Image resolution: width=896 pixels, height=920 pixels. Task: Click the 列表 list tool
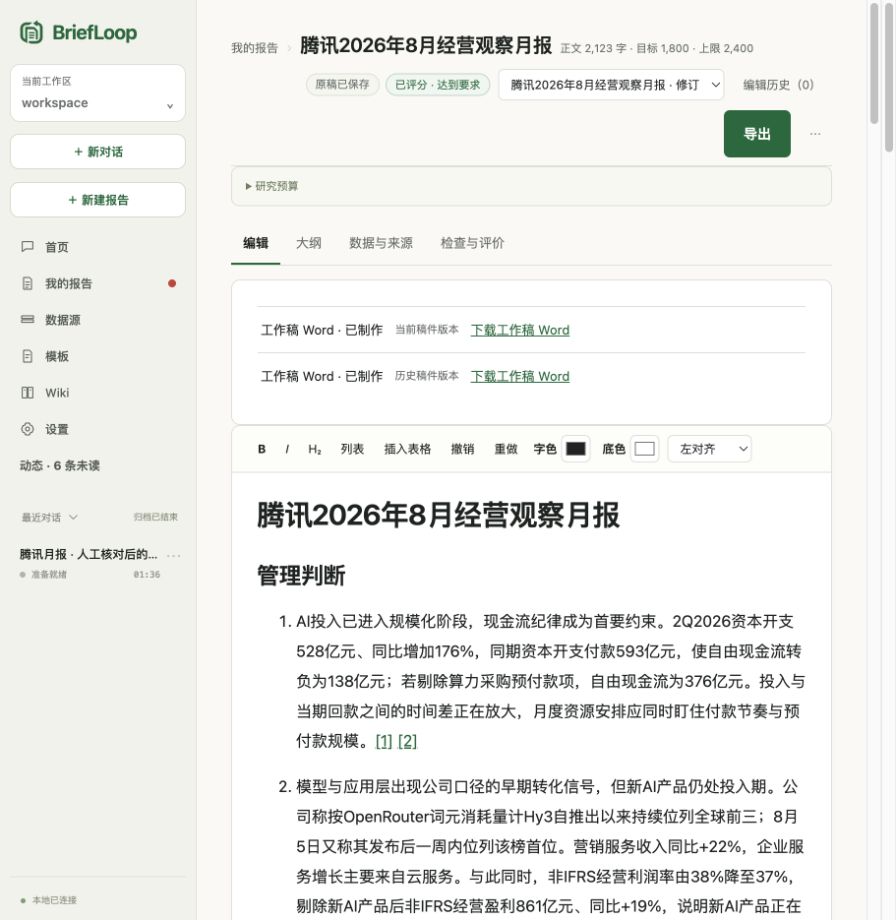[x=352, y=449]
